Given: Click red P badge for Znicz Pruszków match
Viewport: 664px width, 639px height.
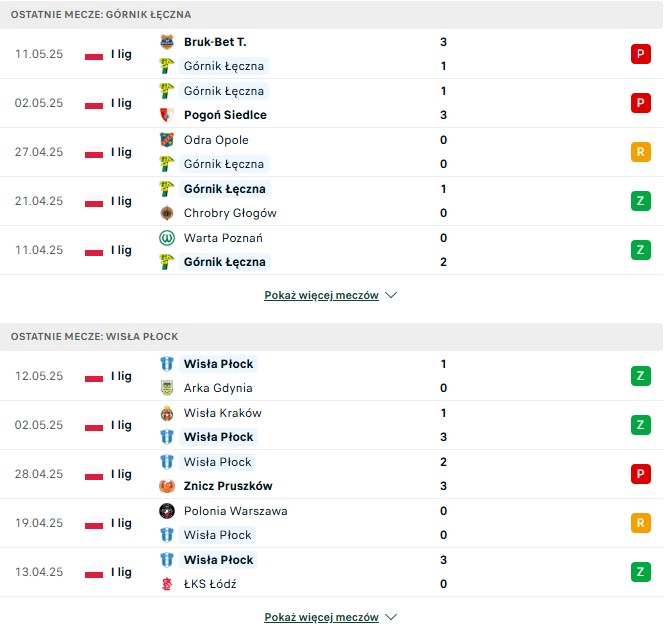Looking at the screenshot, I should pos(641,474).
